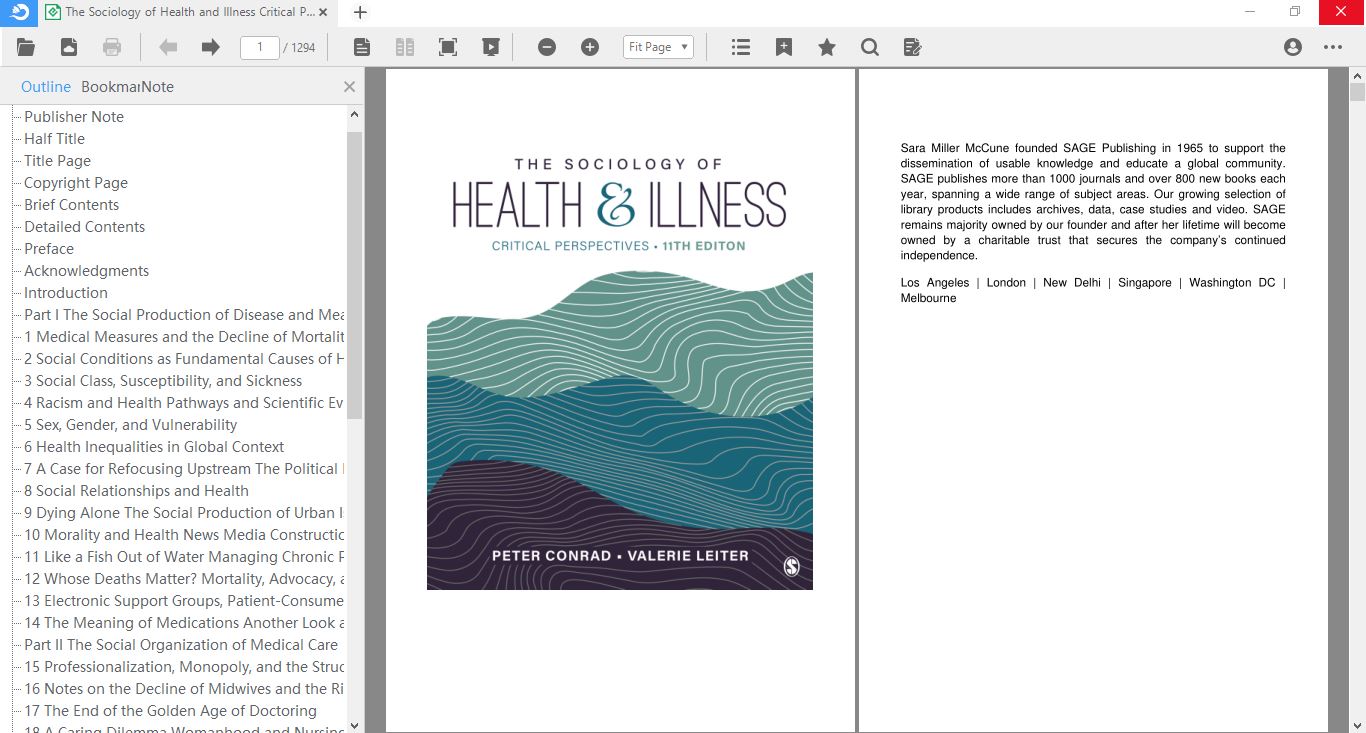Open Preface in outline
The width and height of the screenshot is (1366, 733).
[x=49, y=249]
